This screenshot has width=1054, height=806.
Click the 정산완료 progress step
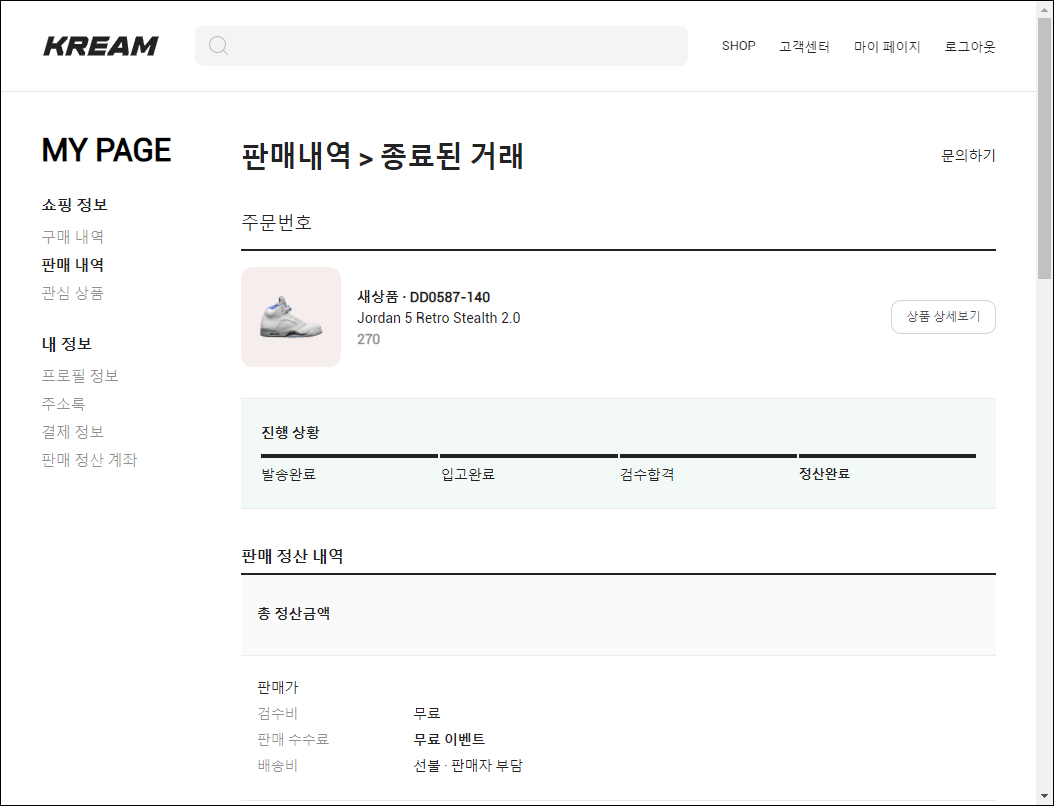[824, 474]
